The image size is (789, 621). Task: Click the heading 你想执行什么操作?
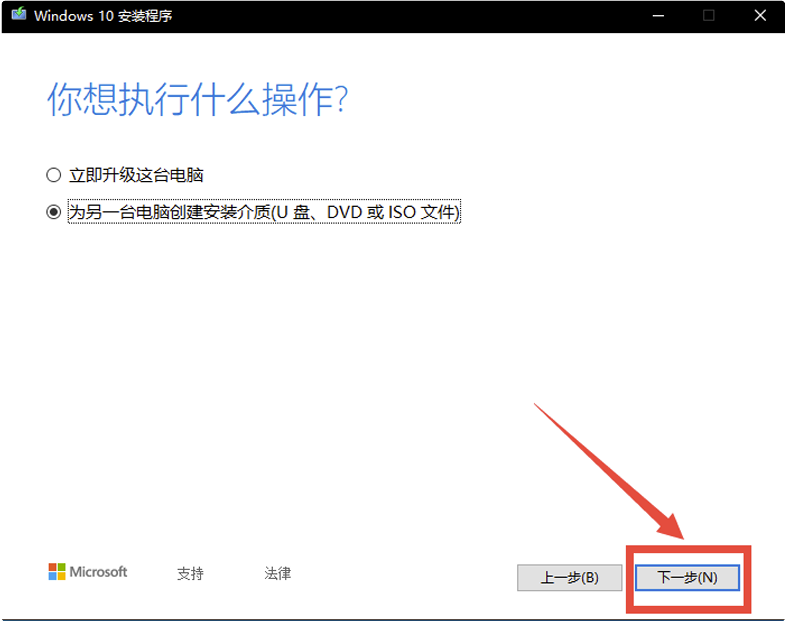(x=197, y=100)
